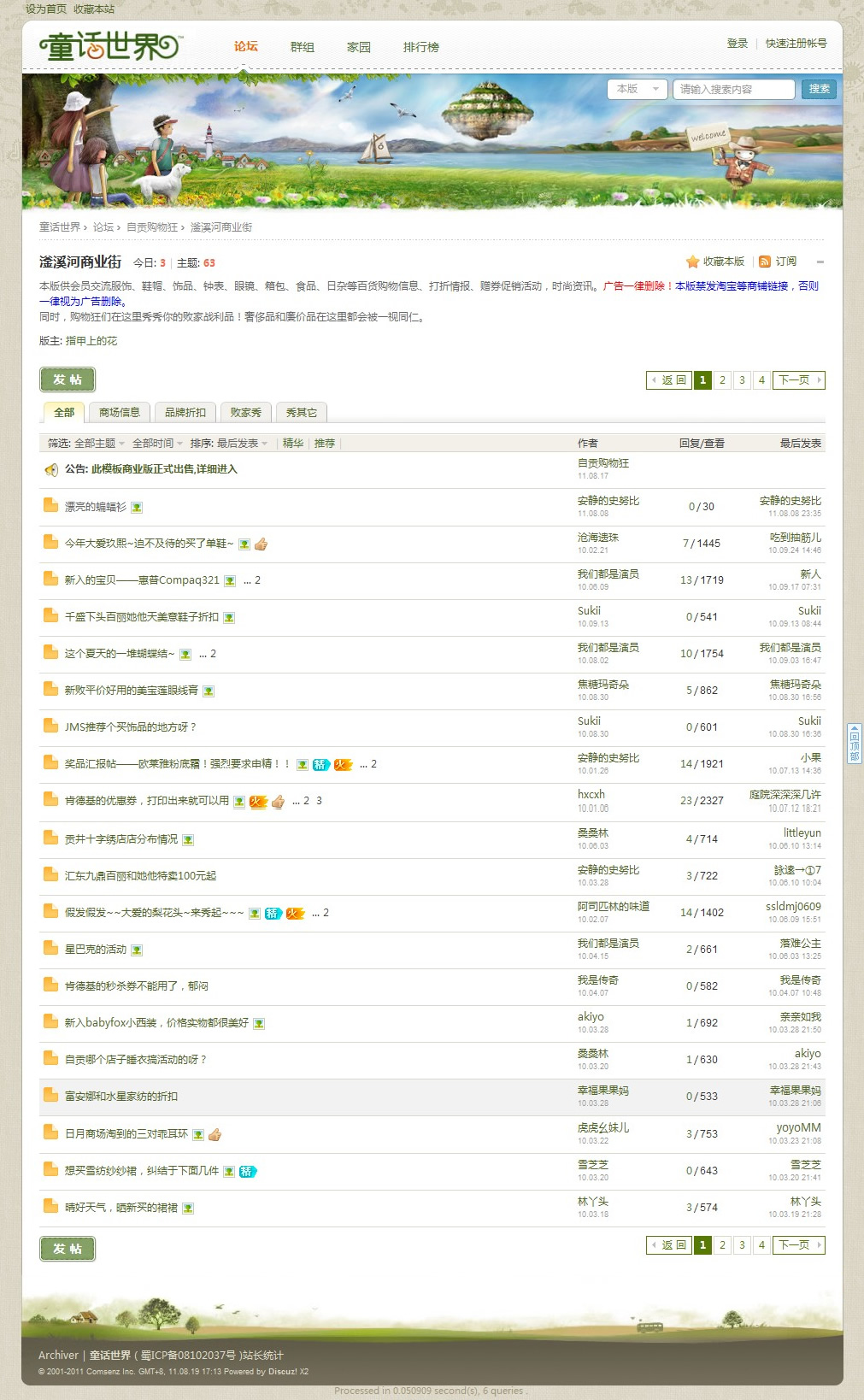Open the 站长统计 footer link
This screenshot has width=864, height=1400.
click(262, 1355)
